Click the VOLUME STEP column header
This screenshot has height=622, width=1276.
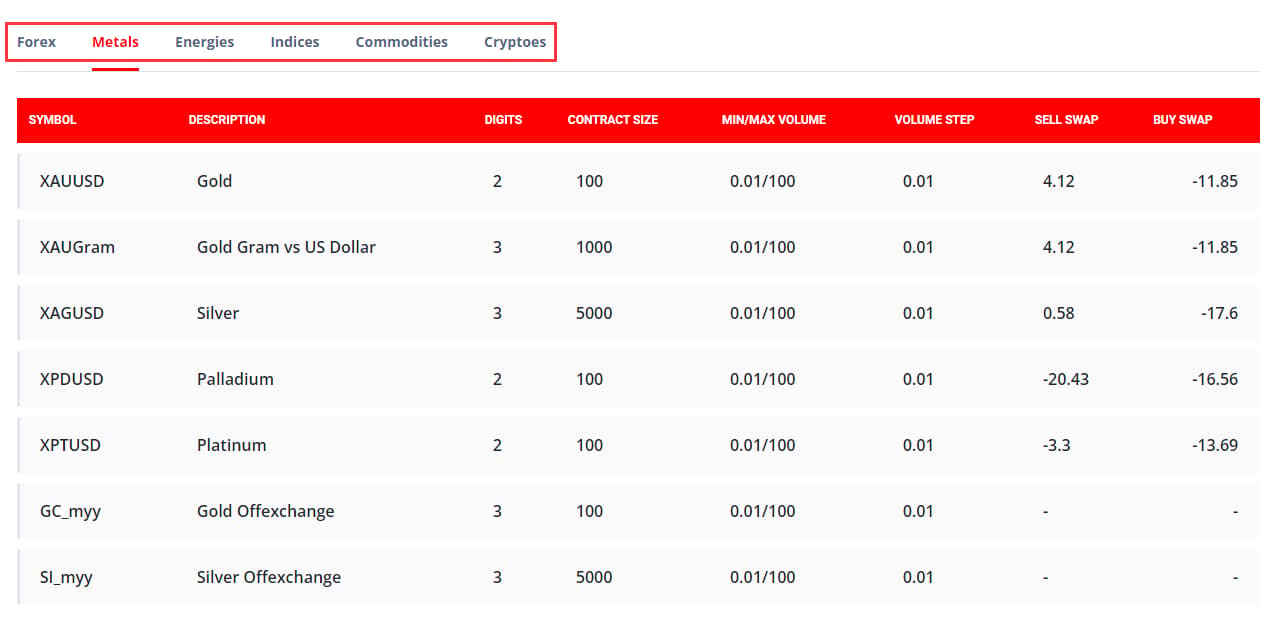point(935,120)
